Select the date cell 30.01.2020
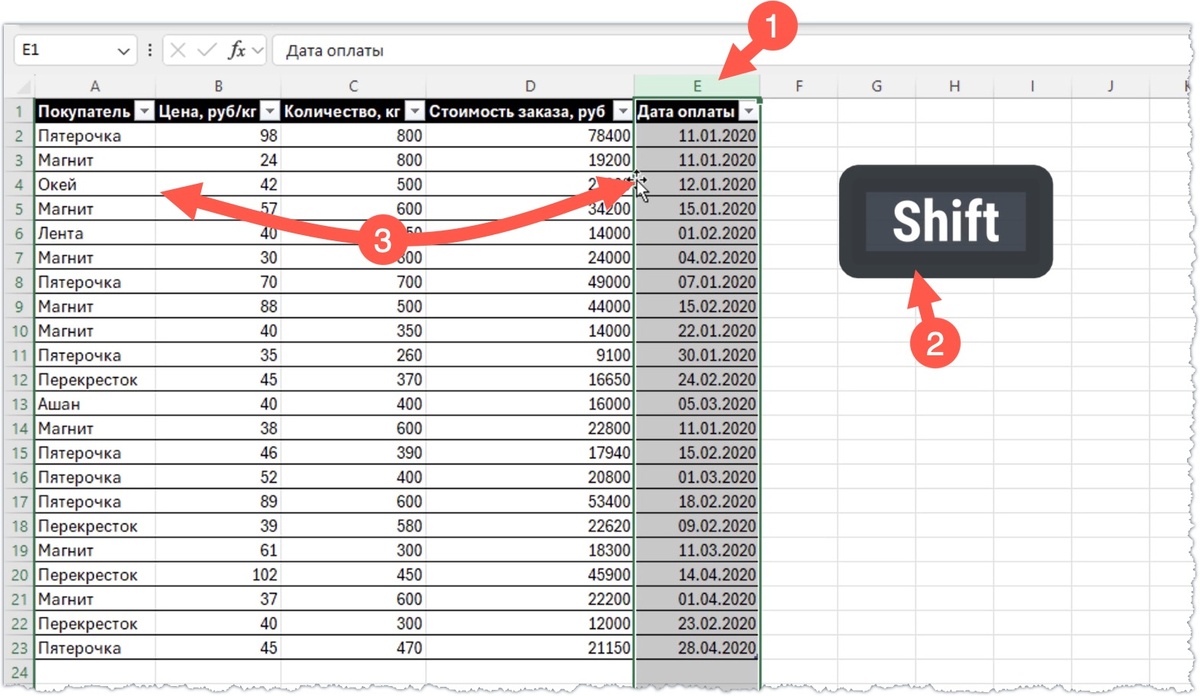The image size is (1200, 696). pyautogui.click(x=697, y=356)
